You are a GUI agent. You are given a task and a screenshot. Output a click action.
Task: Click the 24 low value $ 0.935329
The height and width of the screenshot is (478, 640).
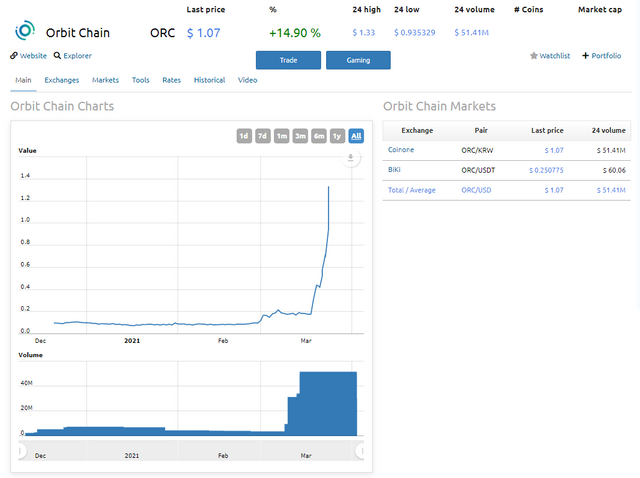pos(415,32)
